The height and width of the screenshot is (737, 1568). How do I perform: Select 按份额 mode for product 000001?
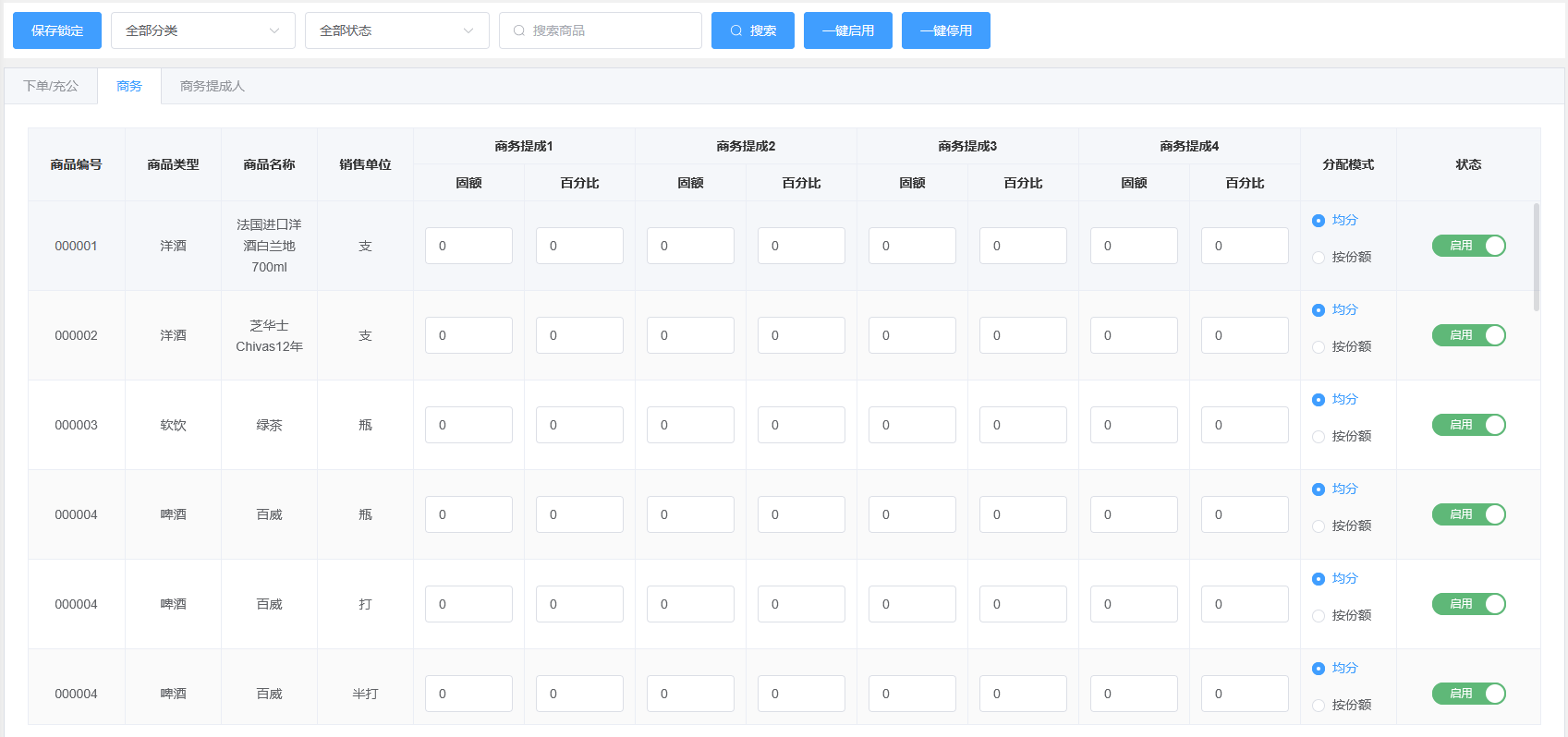1319,258
